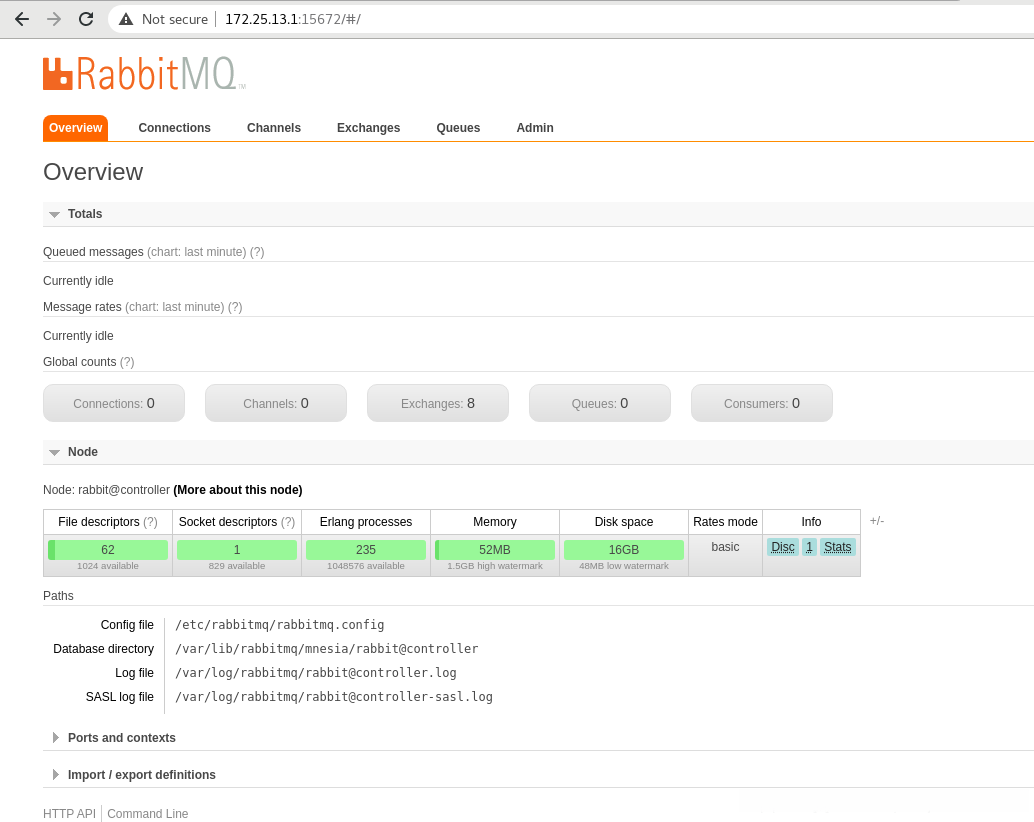The height and width of the screenshot is (822, 1034).
Task: Click the Stats info tag
Action: (x=837, y=547)
